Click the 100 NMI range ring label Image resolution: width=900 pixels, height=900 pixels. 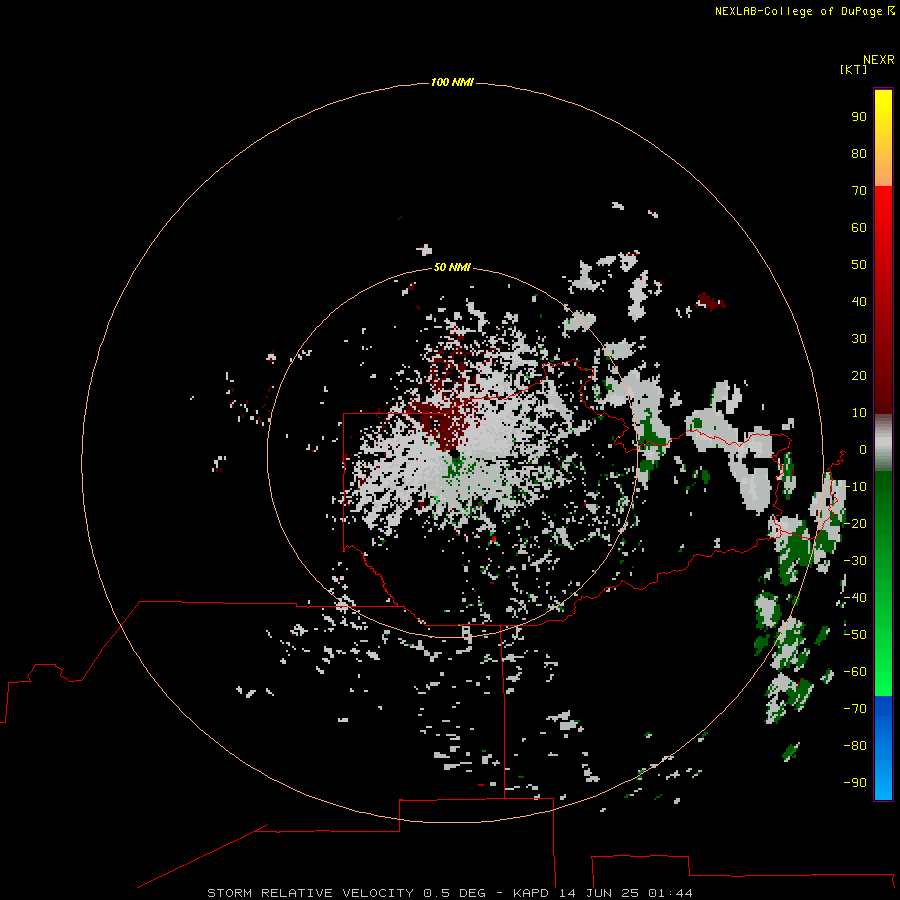pos(452,83)
